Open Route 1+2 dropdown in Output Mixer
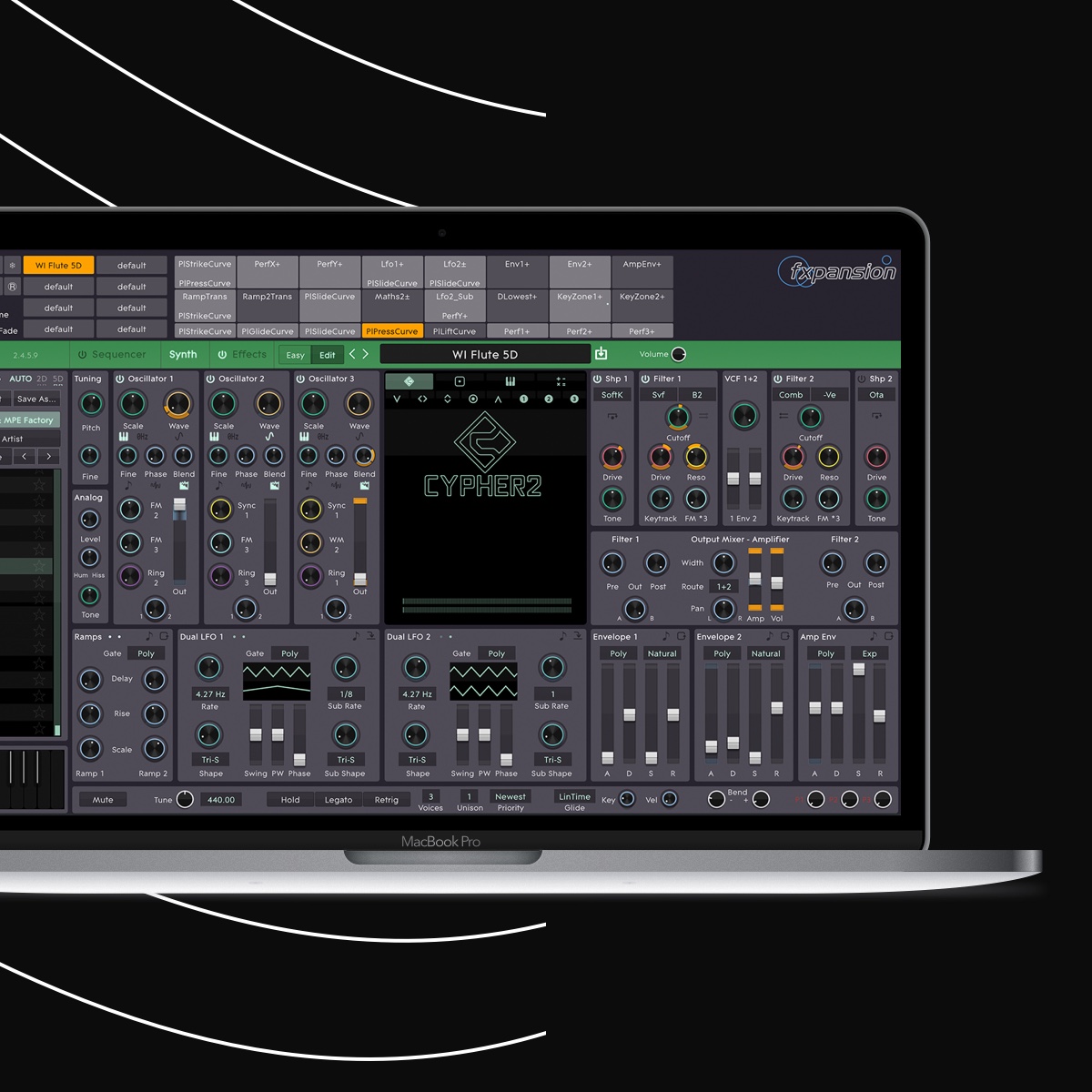The image size is (1092, 1092). click(x=723, y=587)
